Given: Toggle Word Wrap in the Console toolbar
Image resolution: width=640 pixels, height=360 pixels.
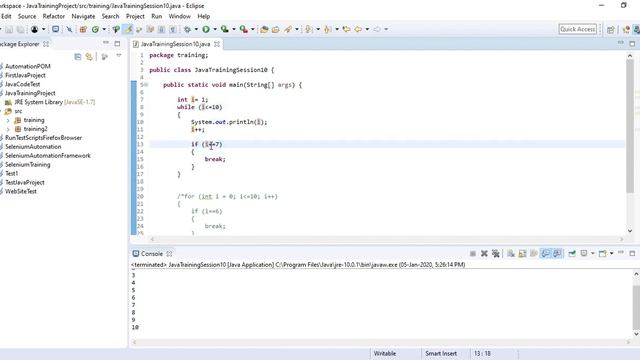Looking at the screenshot, I should (533, 253).
